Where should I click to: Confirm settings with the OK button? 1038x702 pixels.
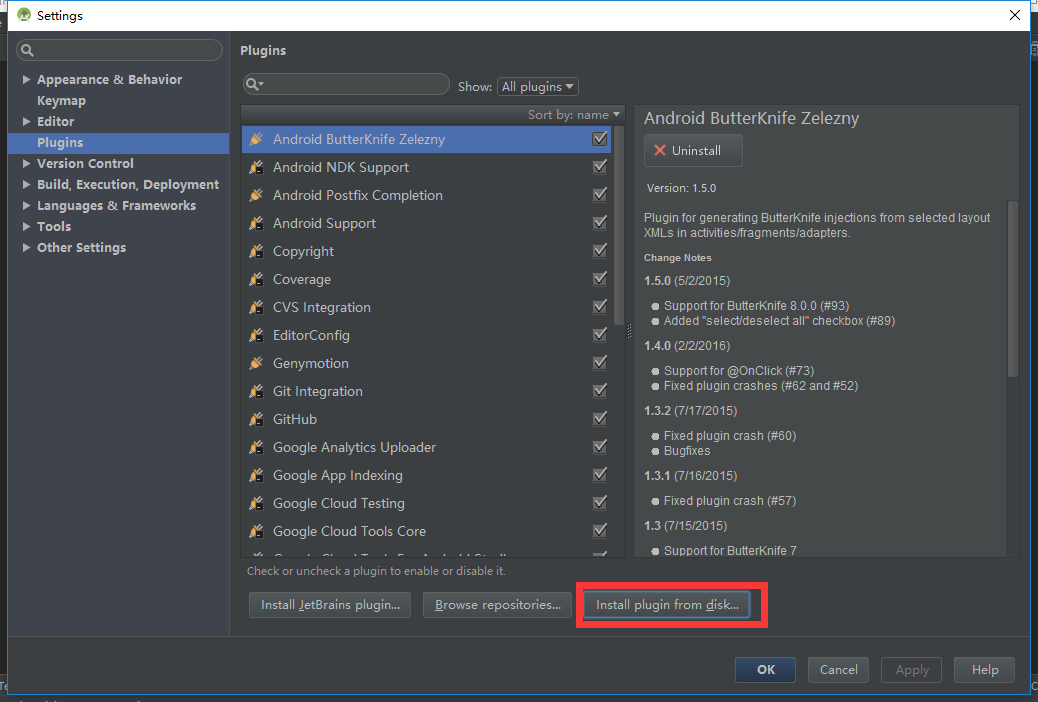point(765,670)
